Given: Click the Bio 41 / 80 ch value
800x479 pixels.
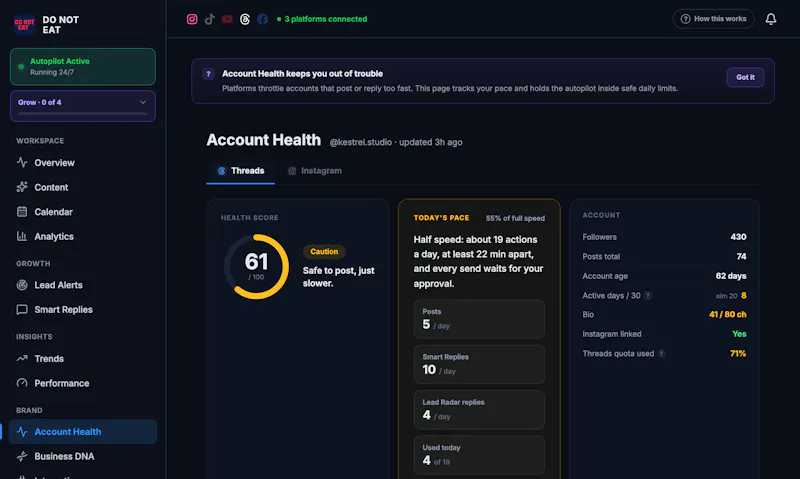Looking at the screenshot, I should [728, 315].
